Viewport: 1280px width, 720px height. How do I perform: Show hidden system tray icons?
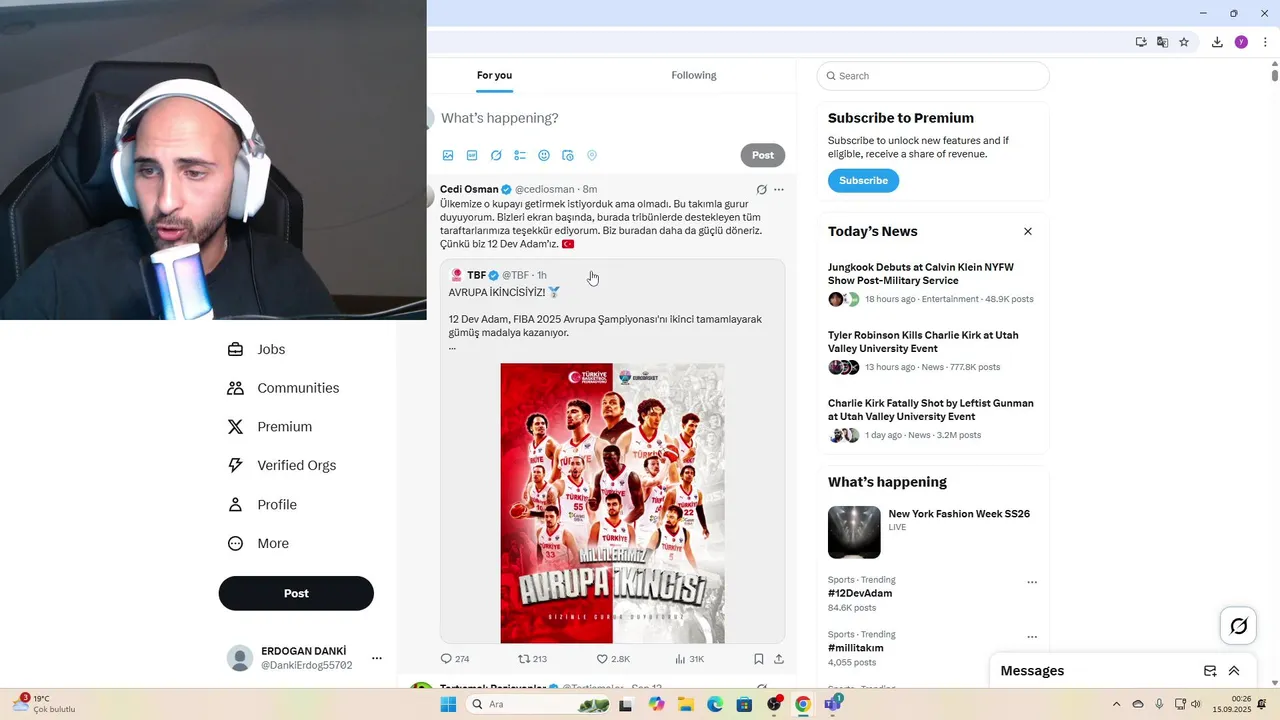pos(1117,704)
